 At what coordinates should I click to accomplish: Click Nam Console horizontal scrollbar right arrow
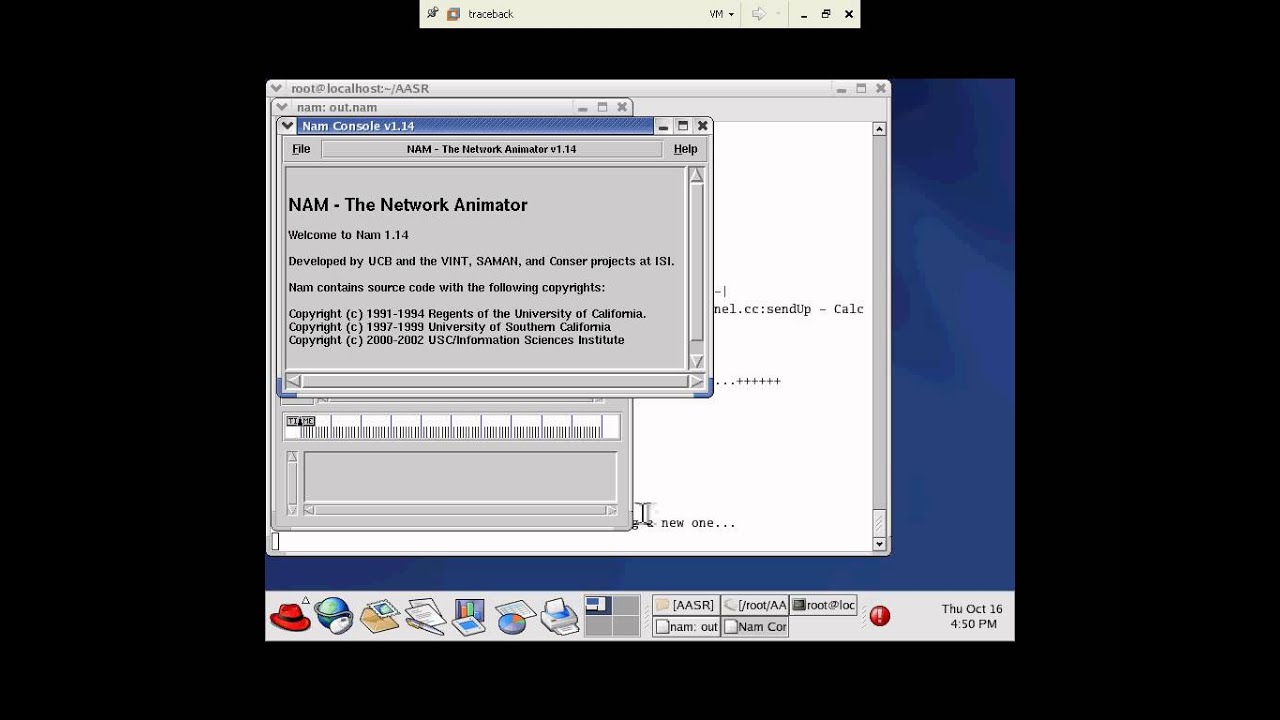tap(696, 381)
